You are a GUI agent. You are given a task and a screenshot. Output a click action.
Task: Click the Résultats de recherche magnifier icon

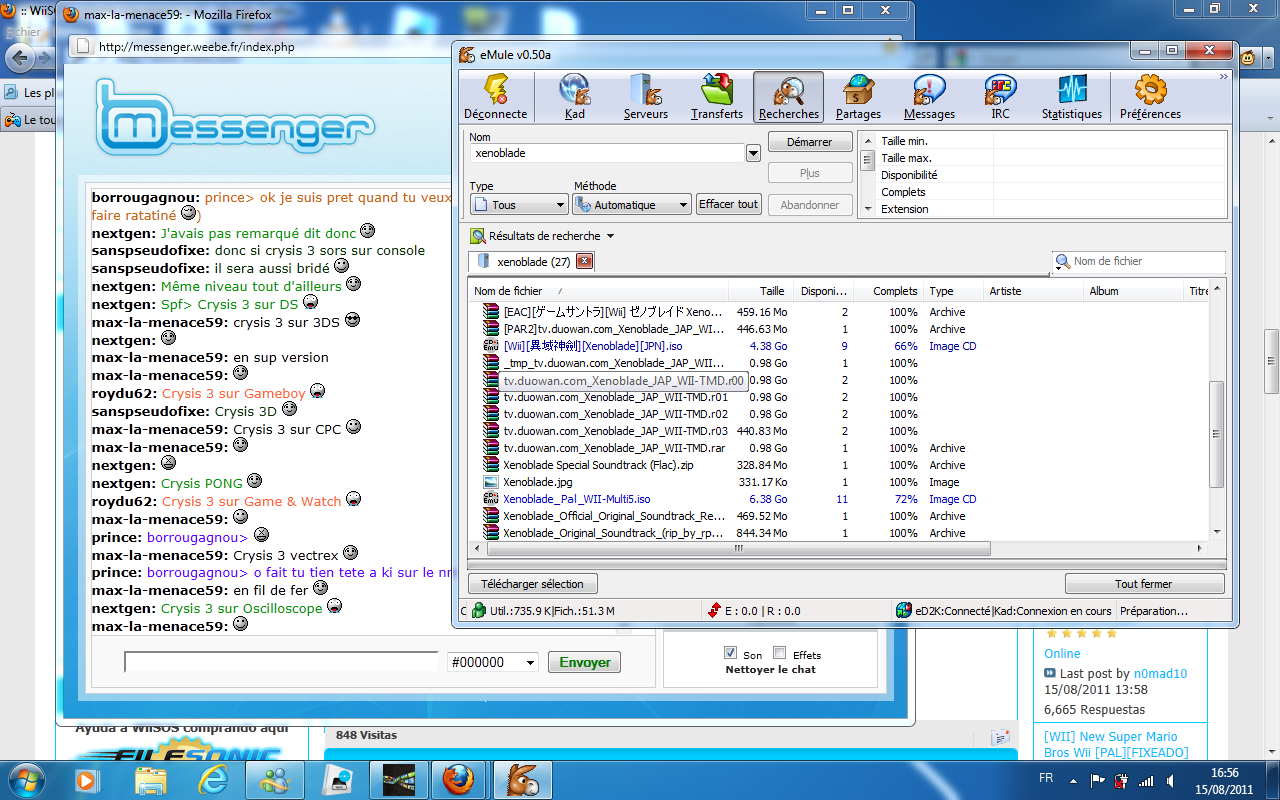click(x=477, y=236)
